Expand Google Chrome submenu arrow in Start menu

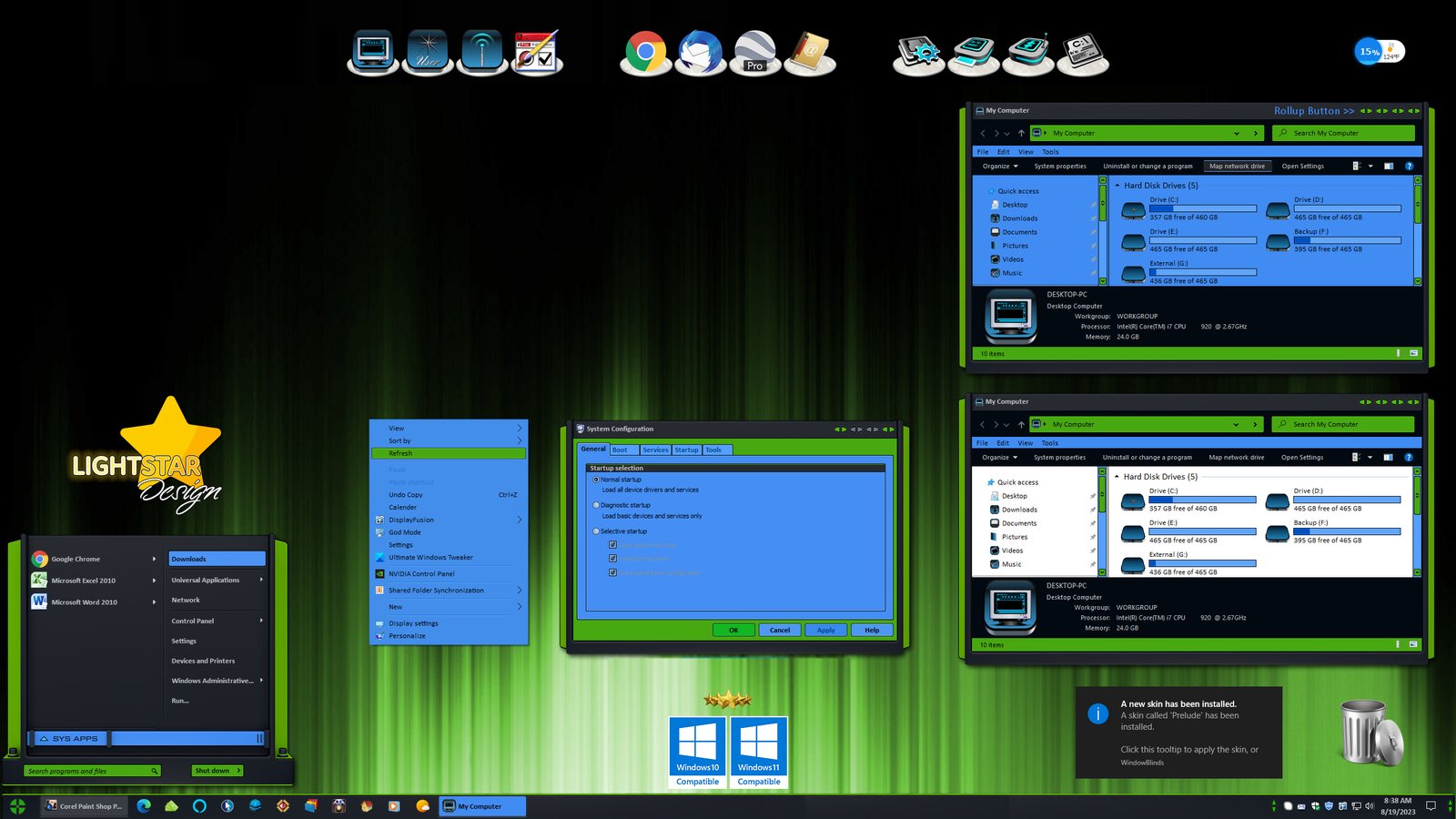154,559
